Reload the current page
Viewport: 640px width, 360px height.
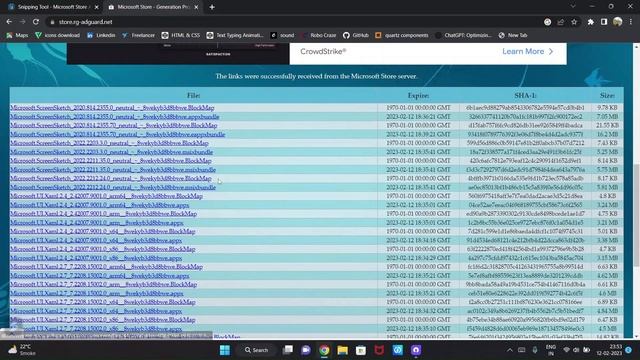coord(36,22)
